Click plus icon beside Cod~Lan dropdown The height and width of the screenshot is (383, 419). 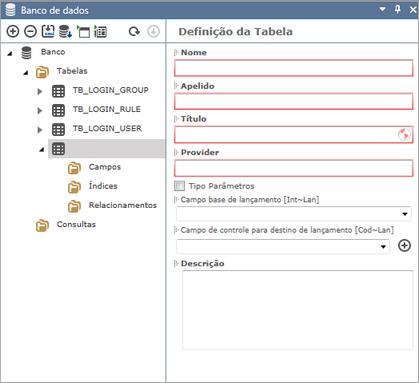pyautogui.click(x=404, y=246)
